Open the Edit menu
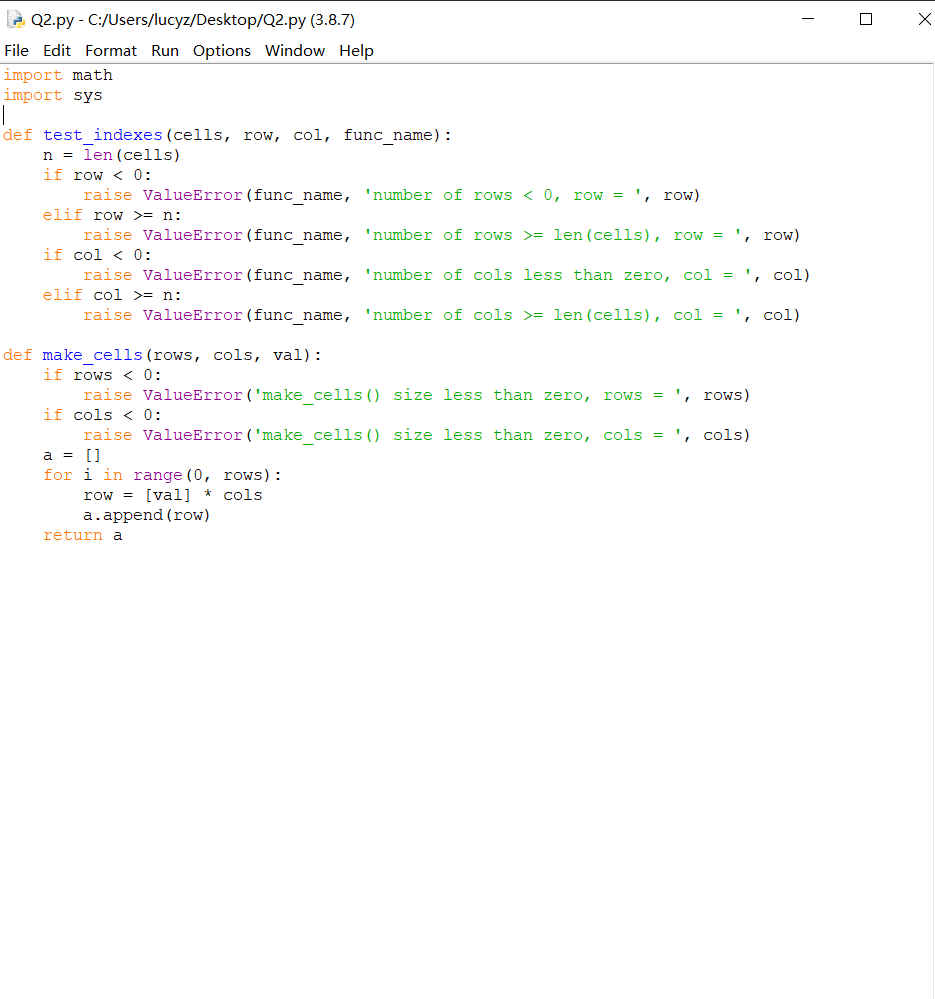 click(57, 51)
